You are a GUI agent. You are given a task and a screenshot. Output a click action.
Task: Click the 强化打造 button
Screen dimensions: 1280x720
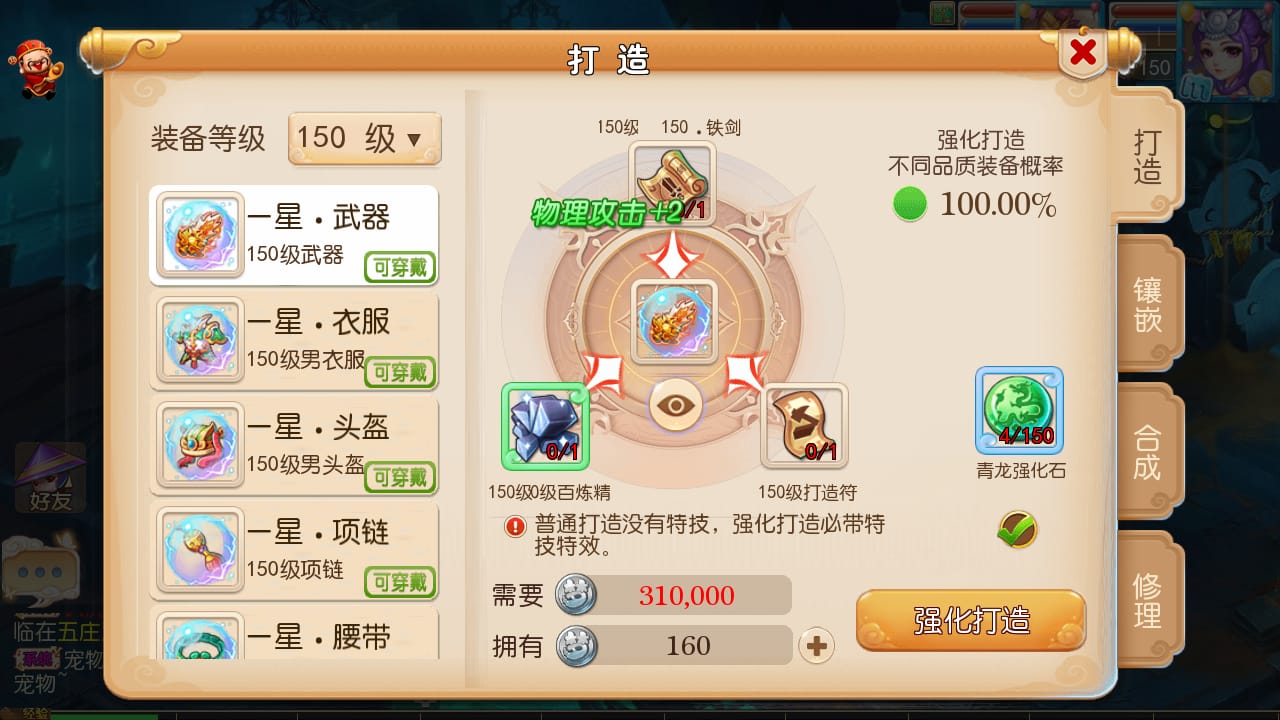pyautogui.click(x=971, y=620)
